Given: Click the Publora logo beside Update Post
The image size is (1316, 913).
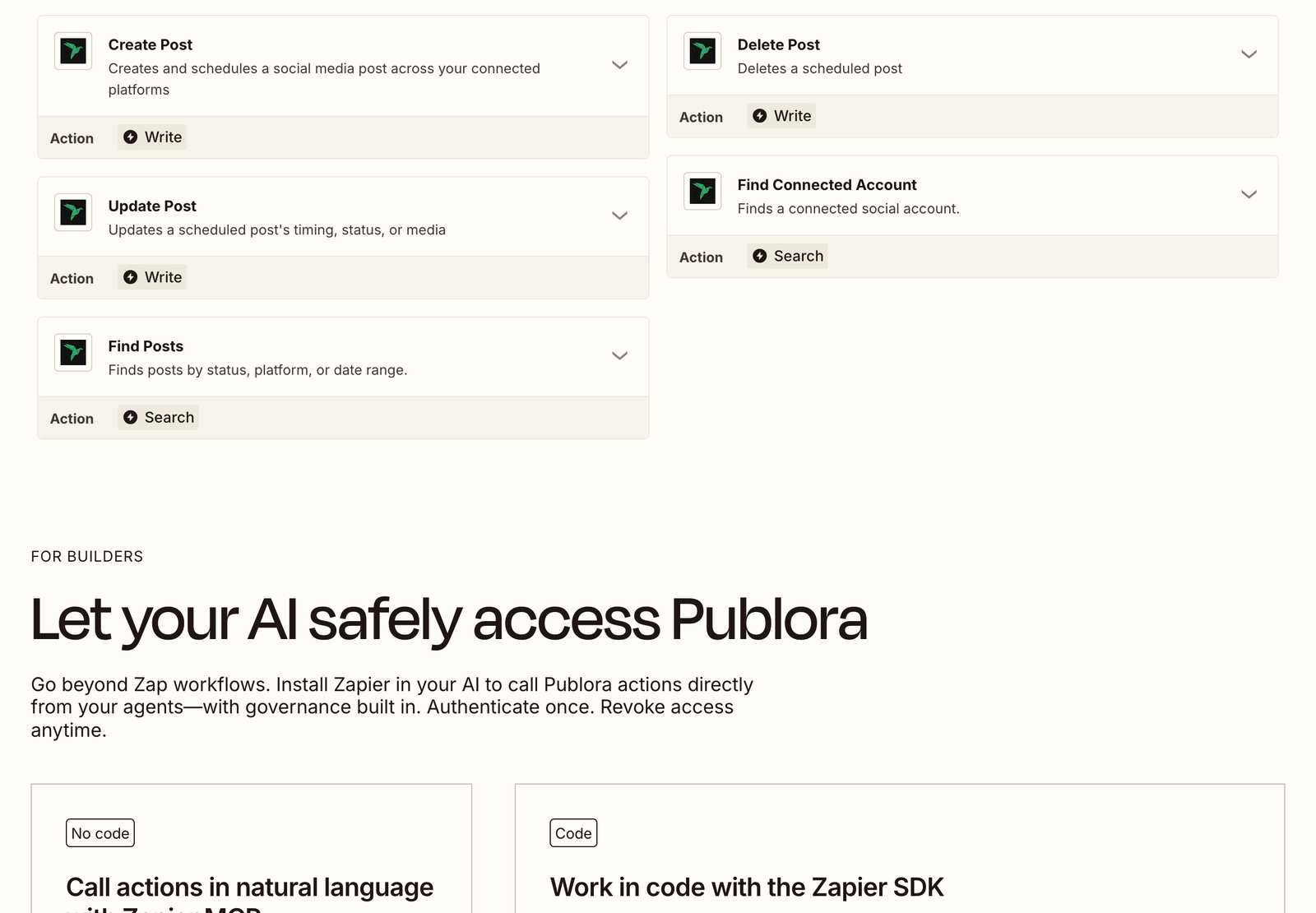Looking at the screenshot, I should (x=73, y=212).
